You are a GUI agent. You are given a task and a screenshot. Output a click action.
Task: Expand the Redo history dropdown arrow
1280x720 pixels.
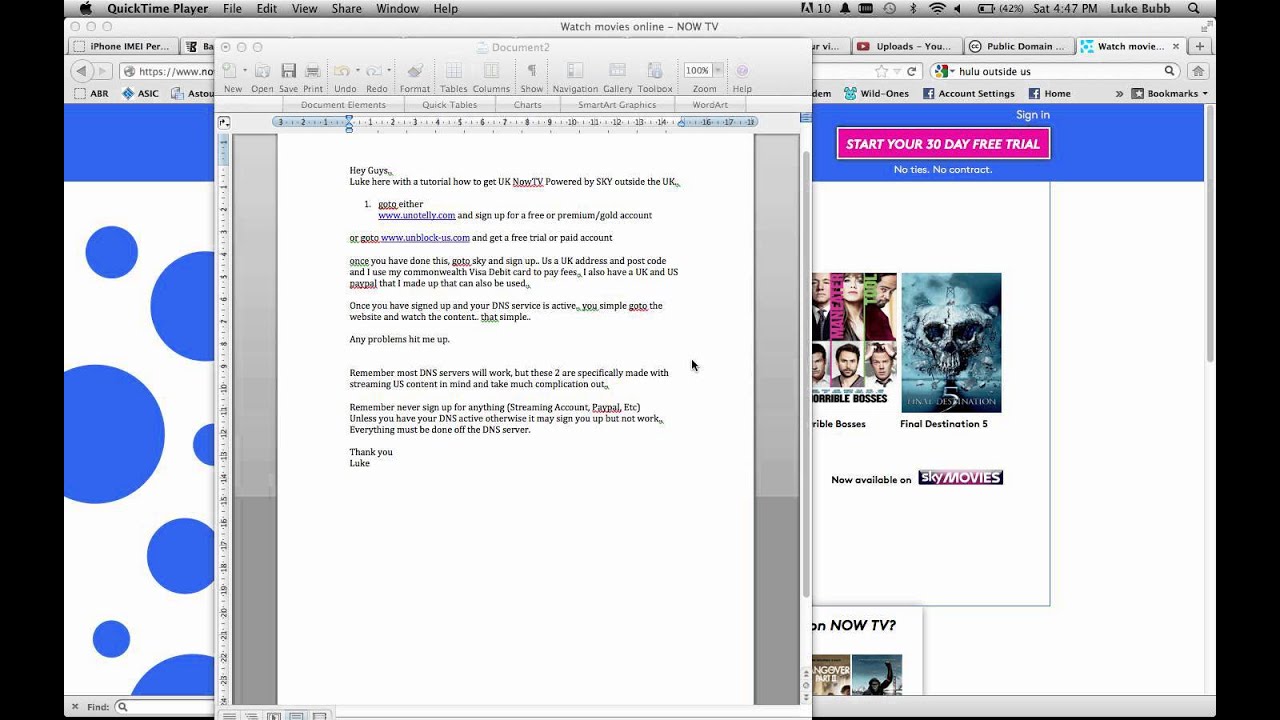[388, 71]
